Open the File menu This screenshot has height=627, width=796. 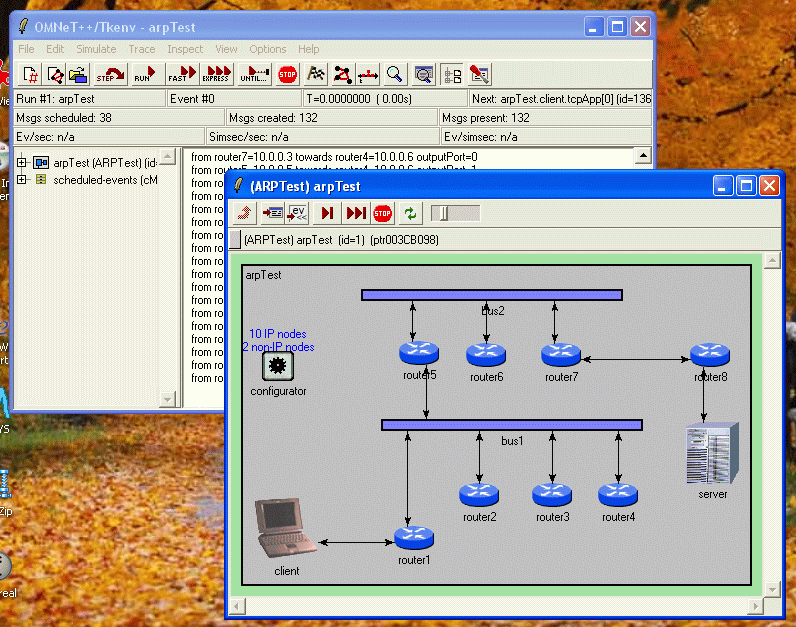(26, 49)
